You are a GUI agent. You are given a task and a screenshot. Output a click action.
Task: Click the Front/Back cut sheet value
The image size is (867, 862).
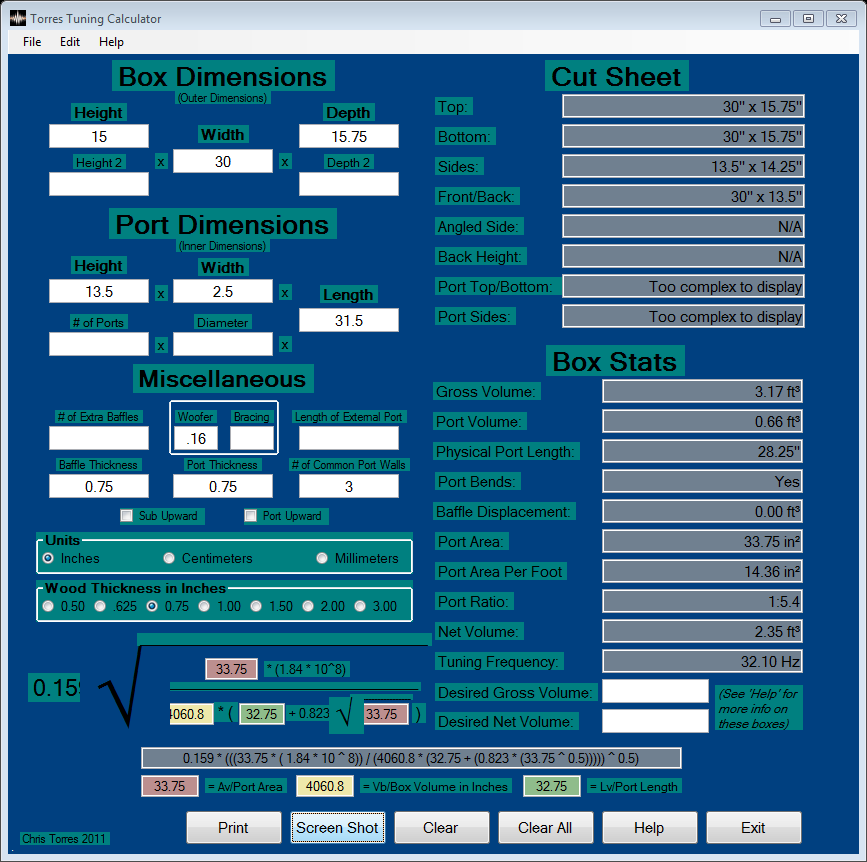pos(683,196)
